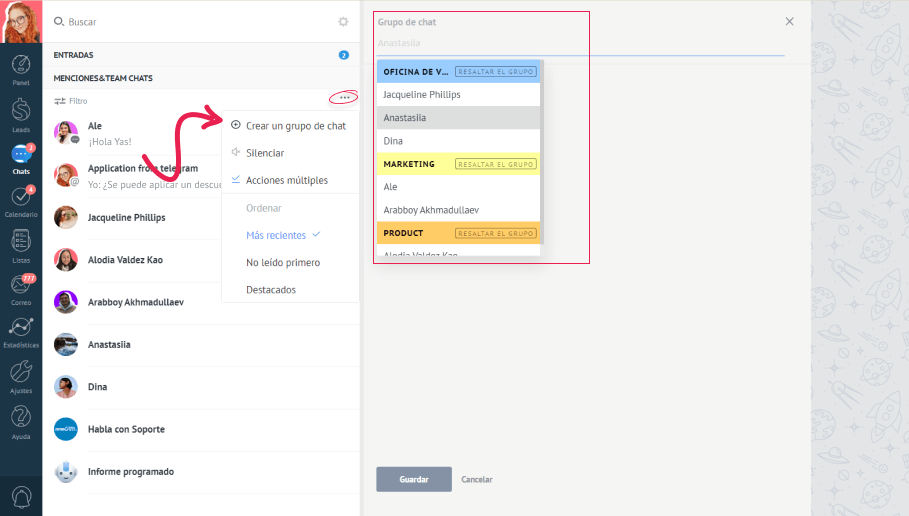Select Más recientes sort order
909x516 pixels.
coord(276,235)
